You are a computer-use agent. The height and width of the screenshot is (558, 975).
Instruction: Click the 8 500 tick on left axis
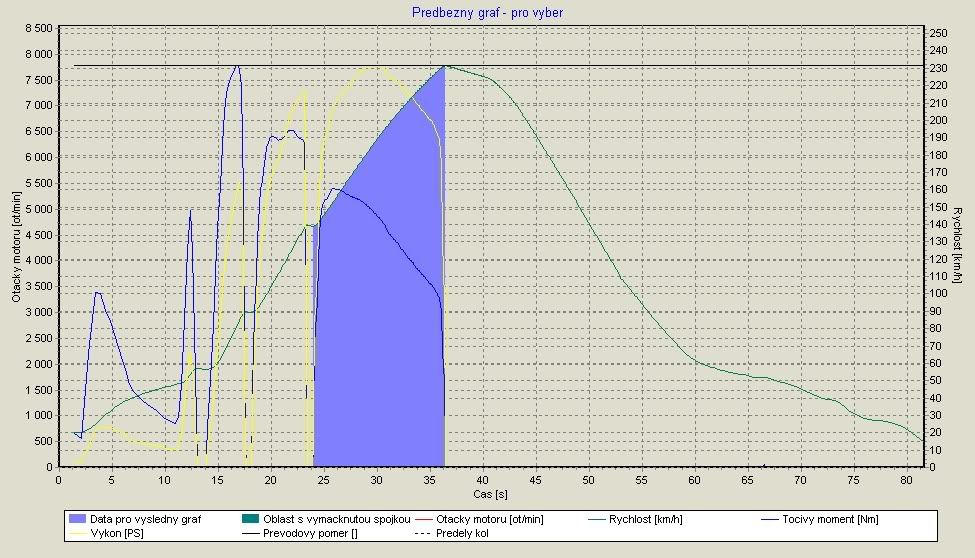coord(38,28)
